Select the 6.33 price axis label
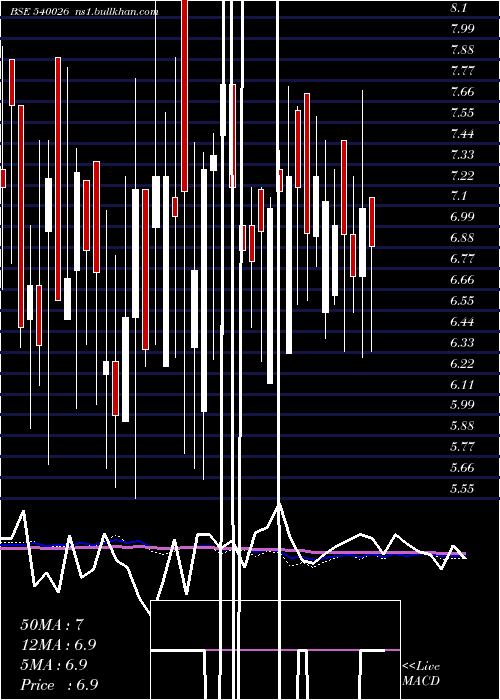 click(462, 342)
